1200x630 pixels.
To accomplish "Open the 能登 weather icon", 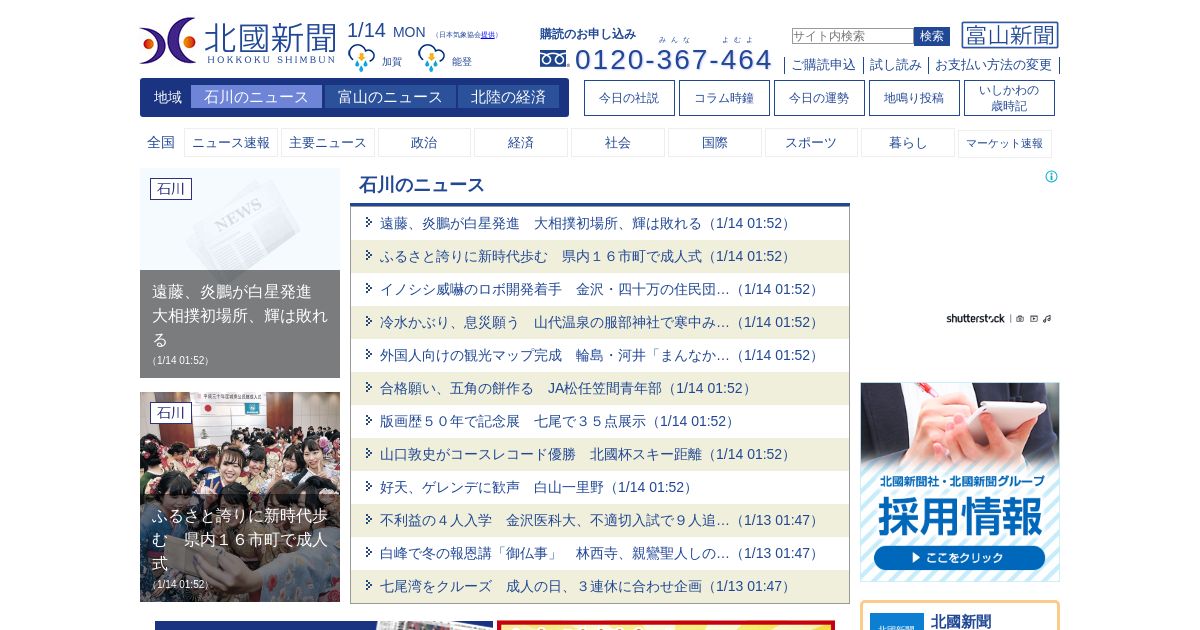I will coord(431,58).
